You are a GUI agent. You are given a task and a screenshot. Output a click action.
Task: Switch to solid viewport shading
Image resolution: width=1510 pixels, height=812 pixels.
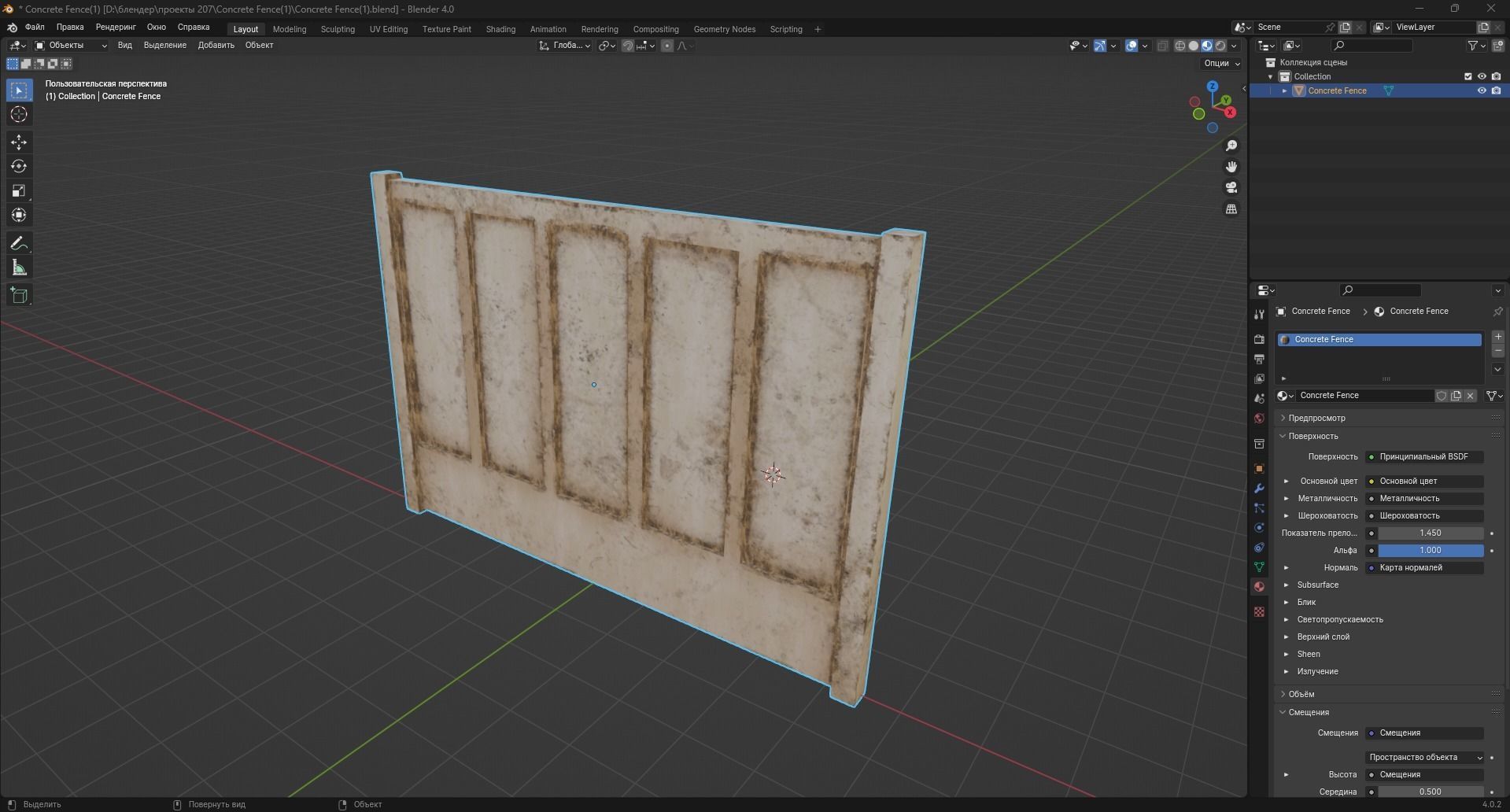[1194, 46]
